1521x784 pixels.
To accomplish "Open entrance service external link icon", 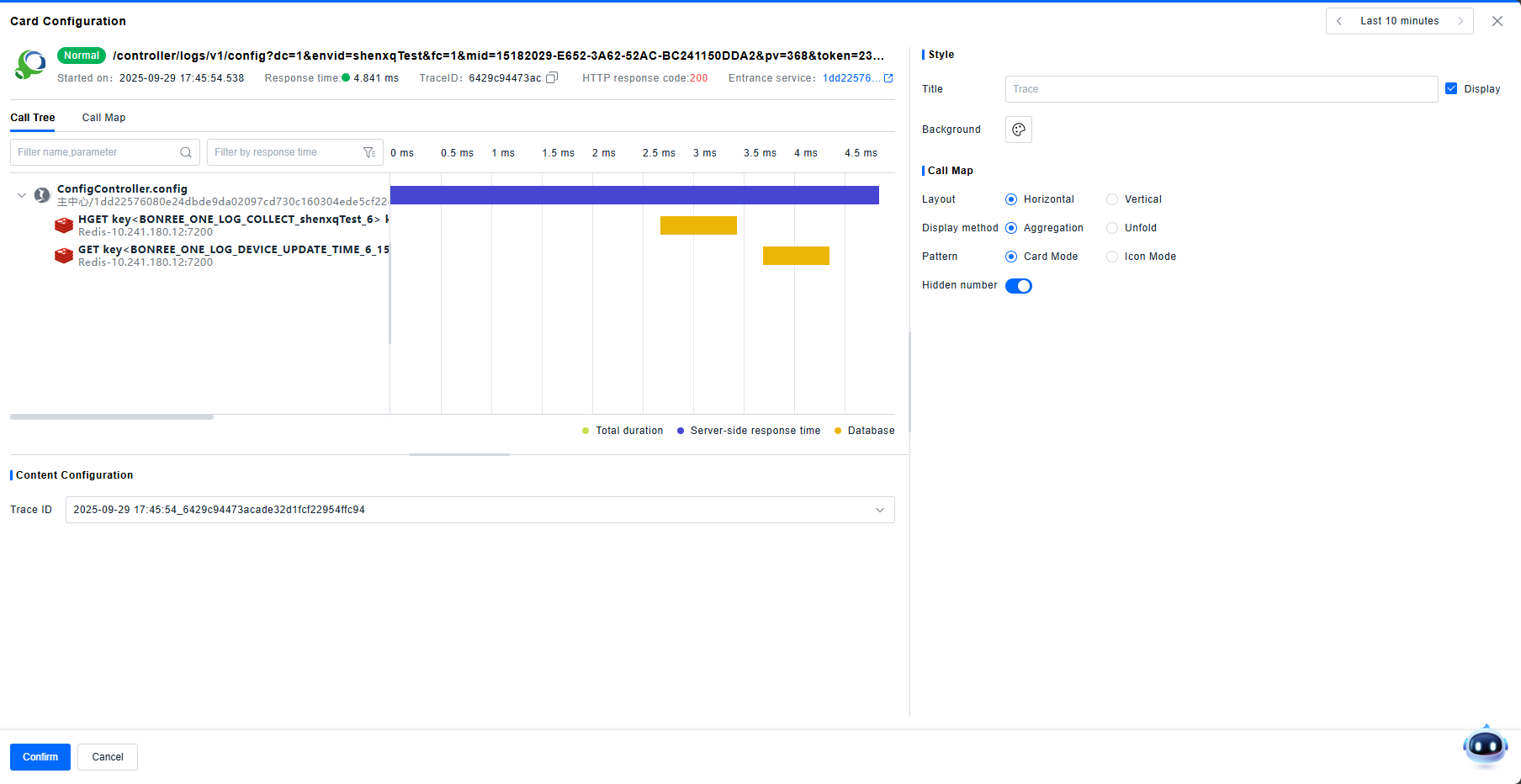I will pyautogui.click(x=888, y=78).
